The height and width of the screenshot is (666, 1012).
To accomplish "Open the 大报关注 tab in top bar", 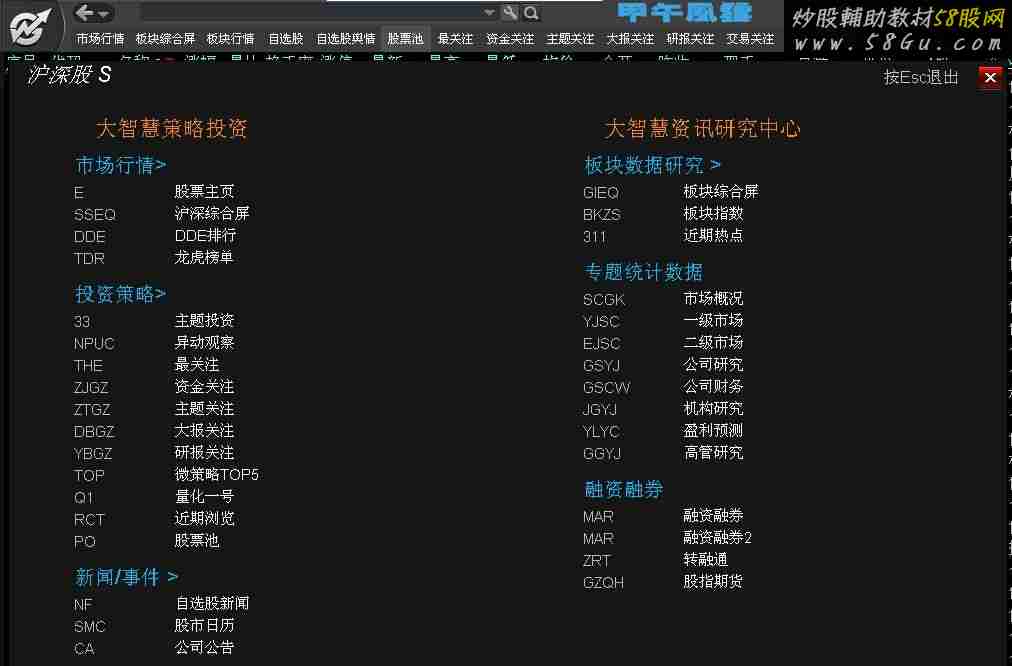I will pos(631,39).
